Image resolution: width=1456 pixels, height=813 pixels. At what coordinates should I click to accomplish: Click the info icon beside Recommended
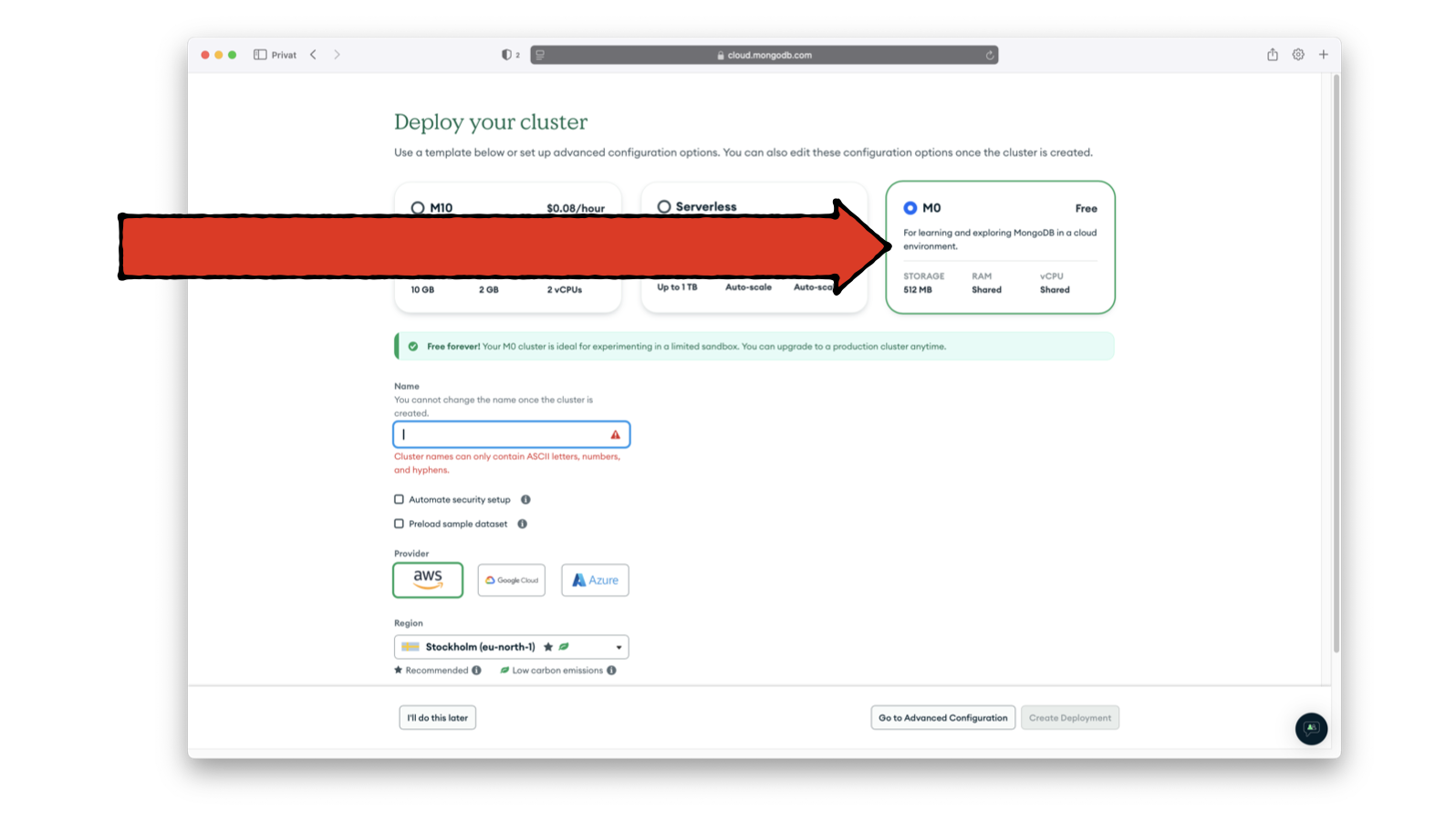pos(476,670)
